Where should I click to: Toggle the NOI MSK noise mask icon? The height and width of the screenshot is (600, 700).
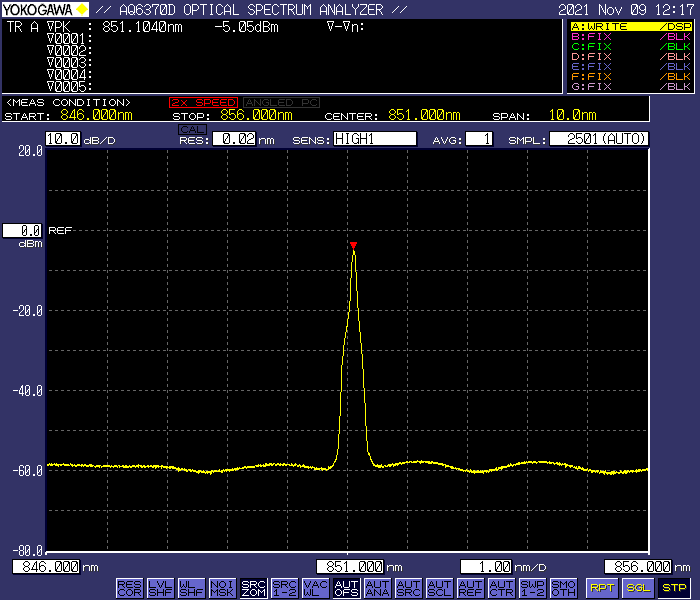point(222,588)
